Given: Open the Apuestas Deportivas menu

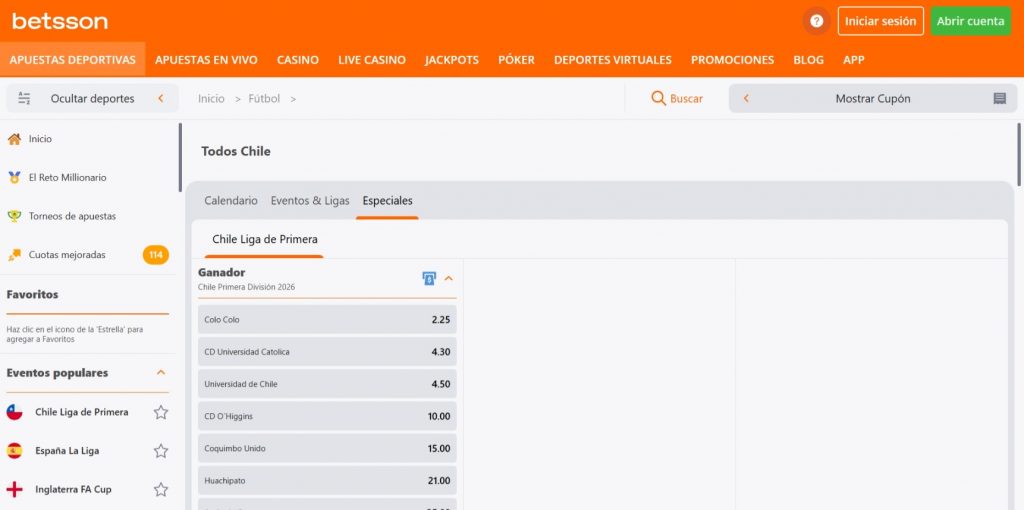Looking at the screenshot, I should click(x=72, y=59).
